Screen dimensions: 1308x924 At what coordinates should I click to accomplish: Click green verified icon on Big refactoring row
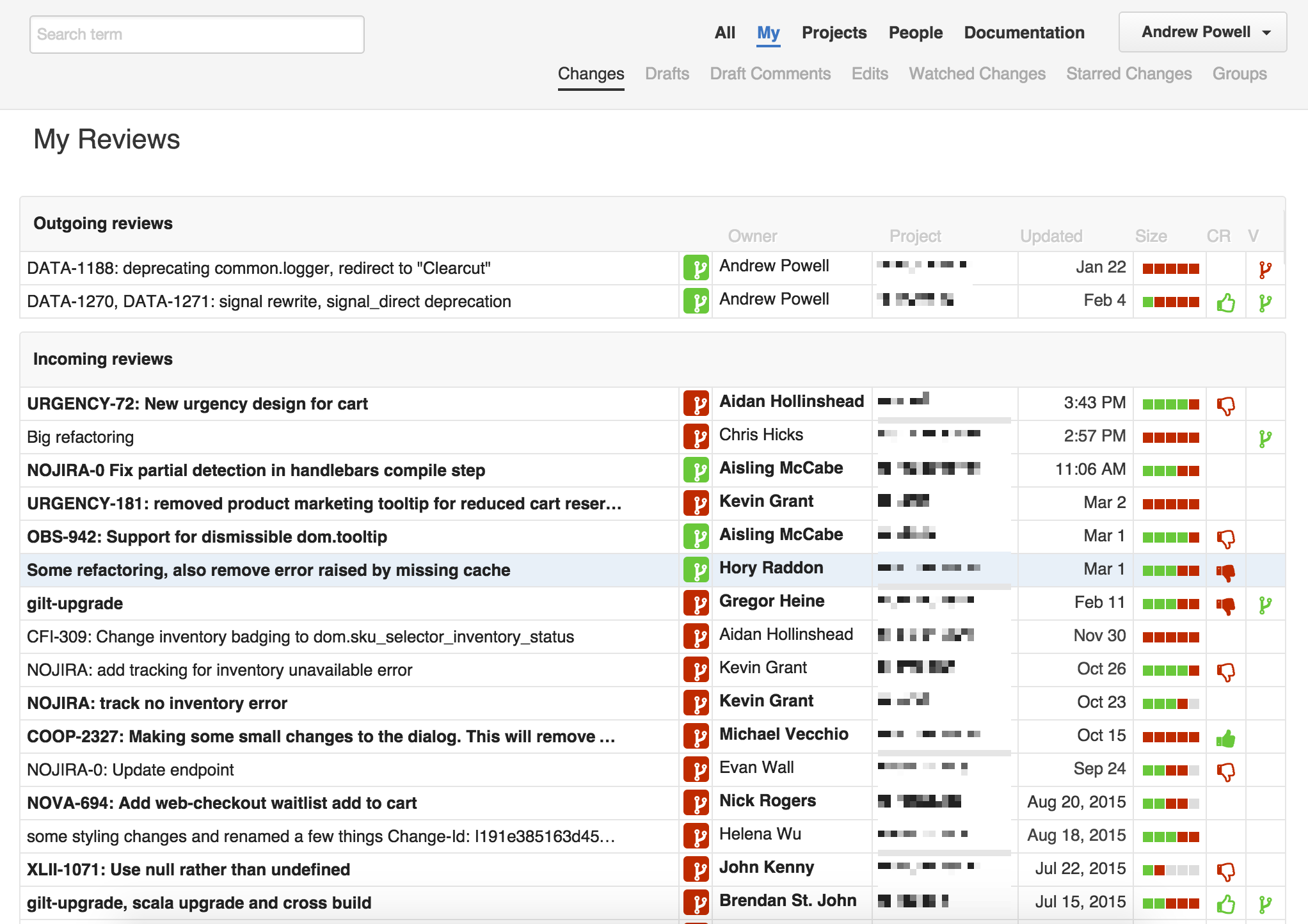pyautogui.click(x=1264, y=438)
